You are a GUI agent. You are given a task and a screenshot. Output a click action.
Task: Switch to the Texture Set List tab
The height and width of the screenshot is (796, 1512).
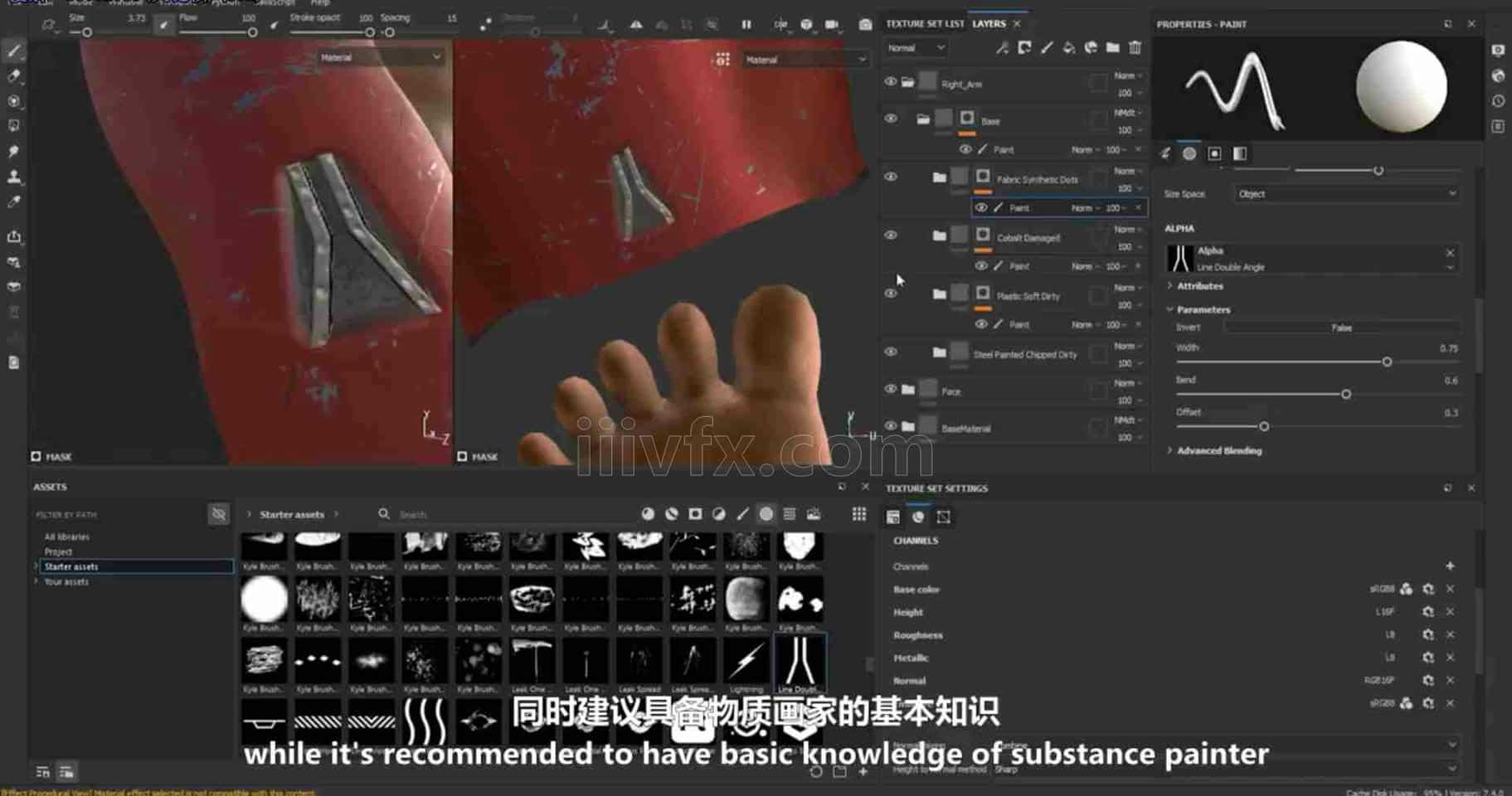(925, 24)
